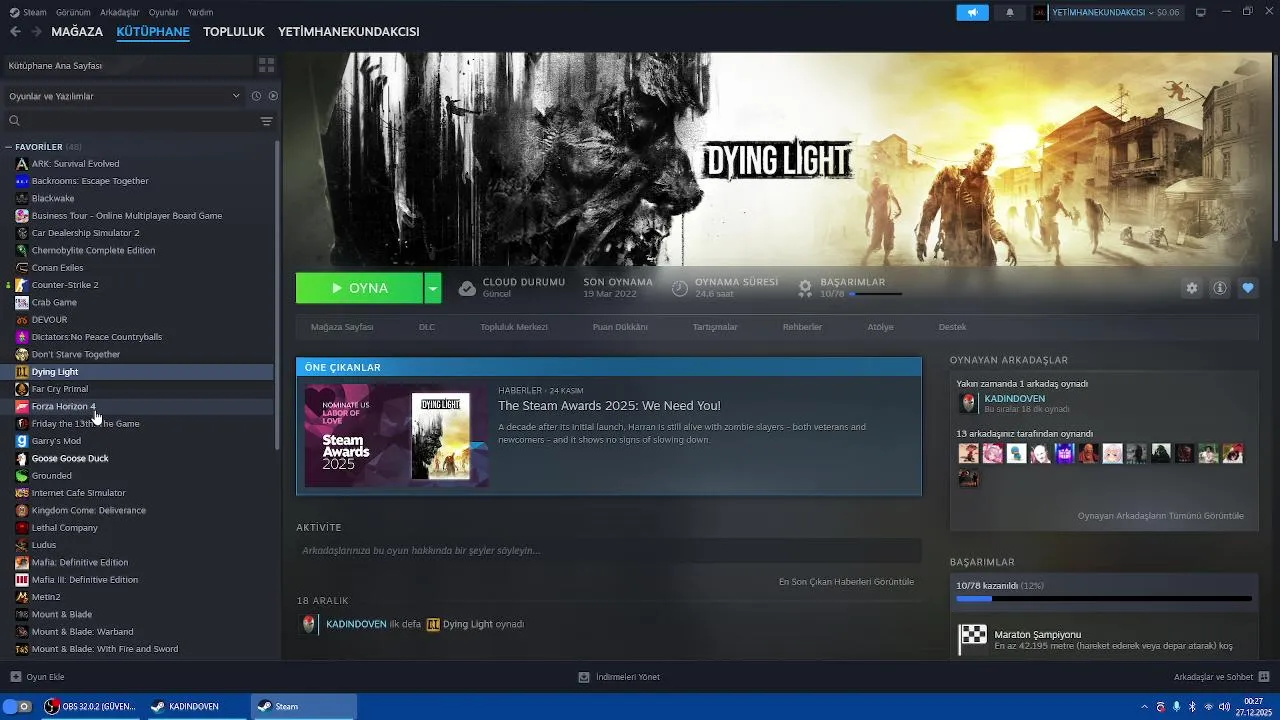Toggle the library grid view icon
Viewport: 1280px width, 720px height.
tap(266, 65)
